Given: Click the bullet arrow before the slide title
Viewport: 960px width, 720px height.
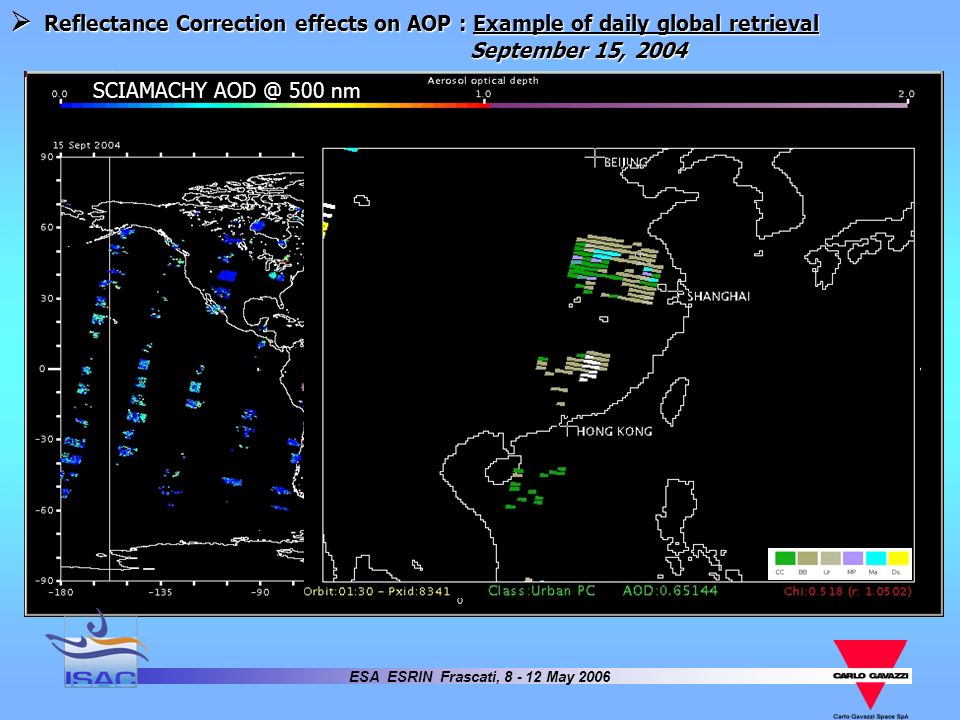Looking at the screenshot, I should tap(21, 22).
